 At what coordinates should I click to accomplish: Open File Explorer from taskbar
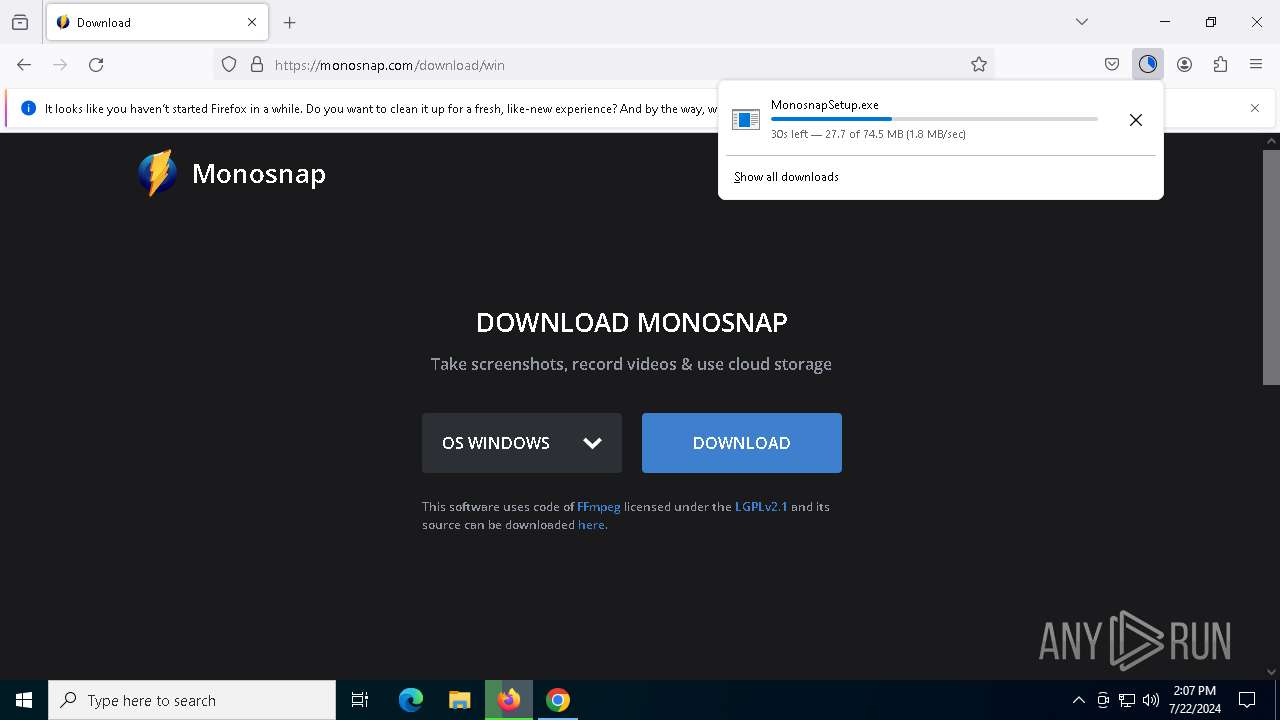click(x=460, y=700)
